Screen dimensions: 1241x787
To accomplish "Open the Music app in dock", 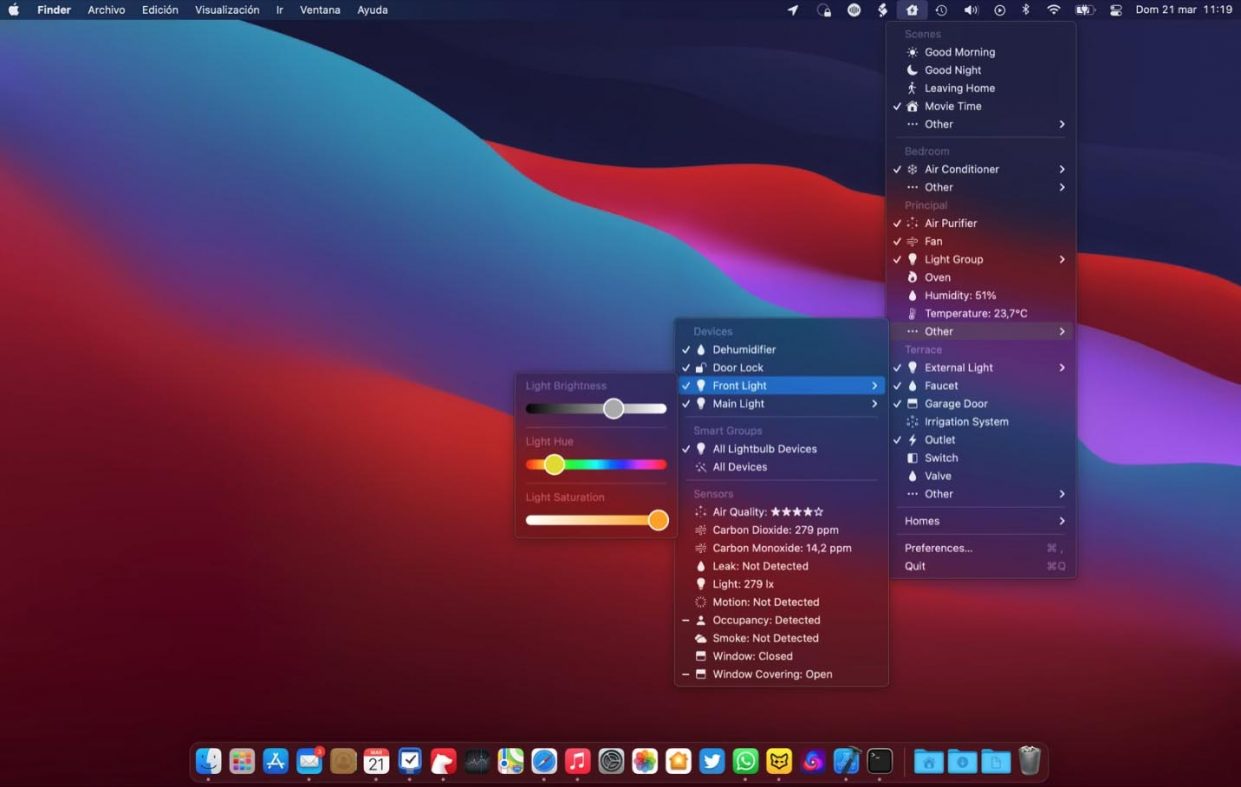I will coord(577,761).
